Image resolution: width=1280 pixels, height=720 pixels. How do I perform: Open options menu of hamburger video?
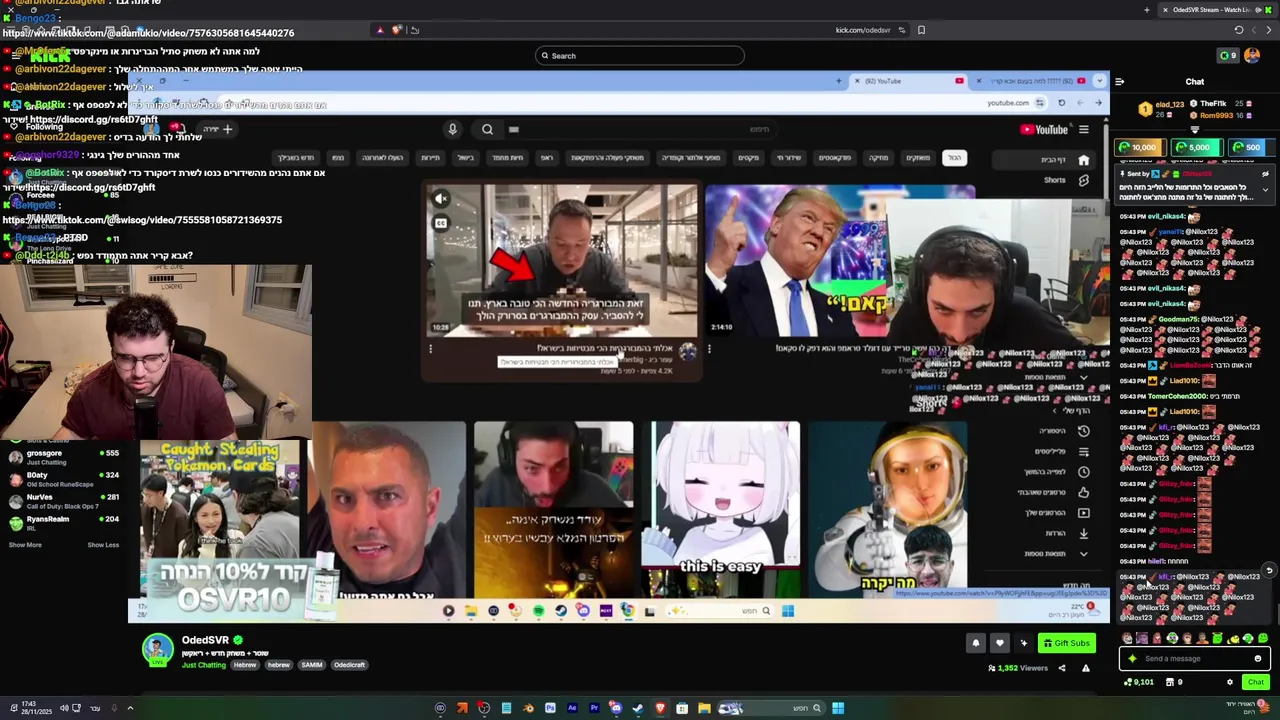click(431, 349)
